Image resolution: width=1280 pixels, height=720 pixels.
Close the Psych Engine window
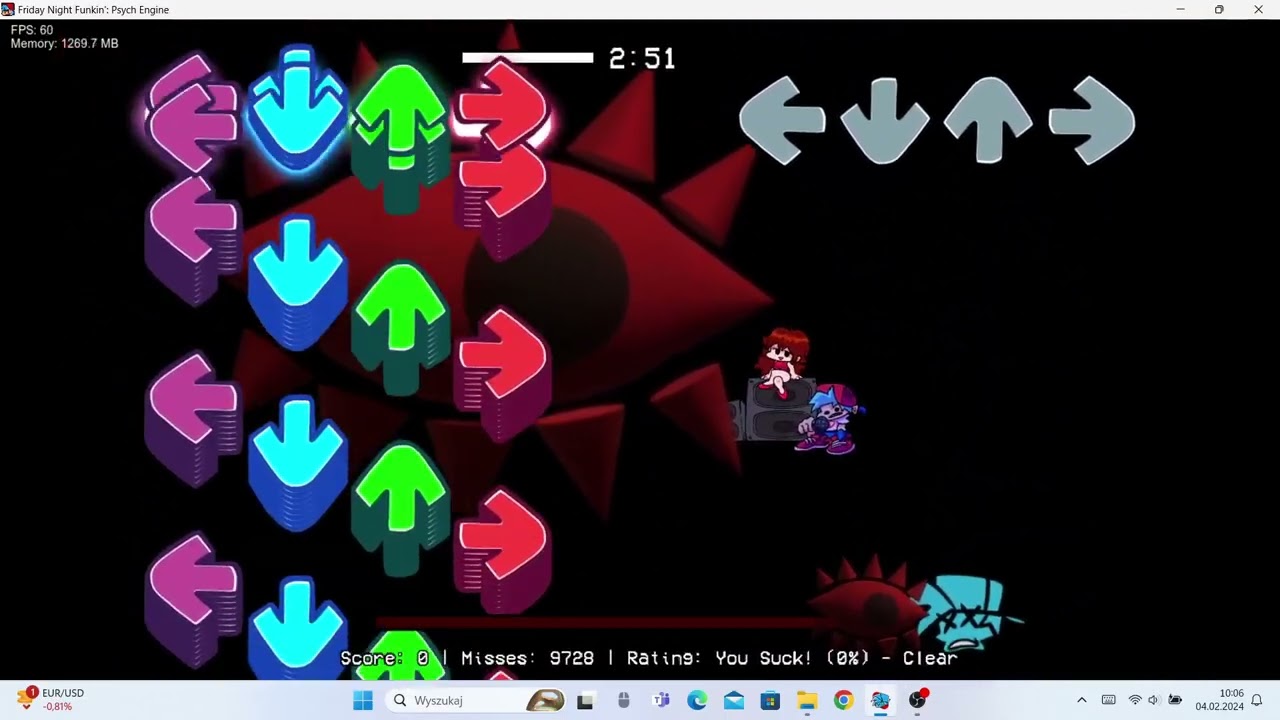[1258, 9]
